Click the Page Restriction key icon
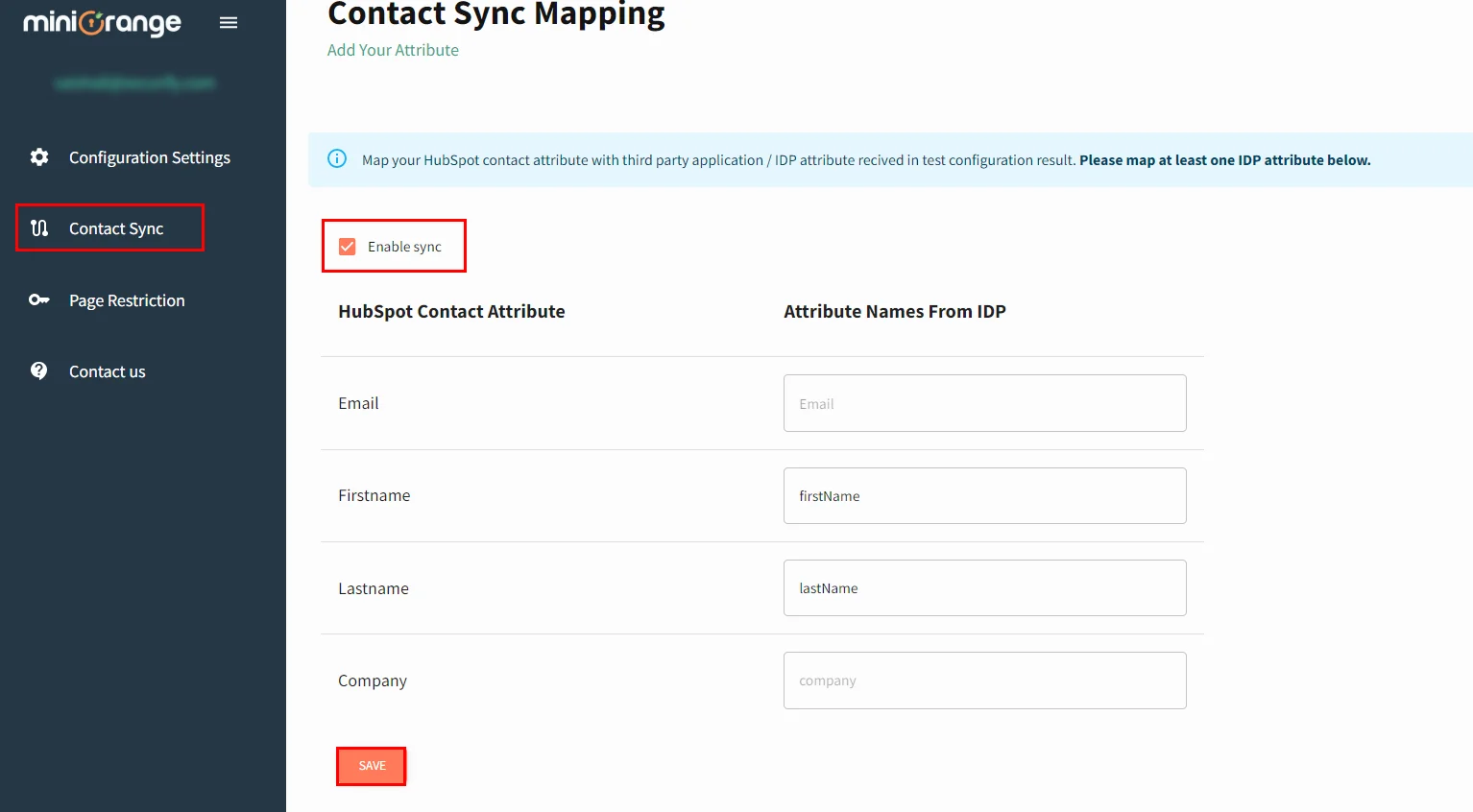Screen dimensions: 1473x812 tap(39, 299)
